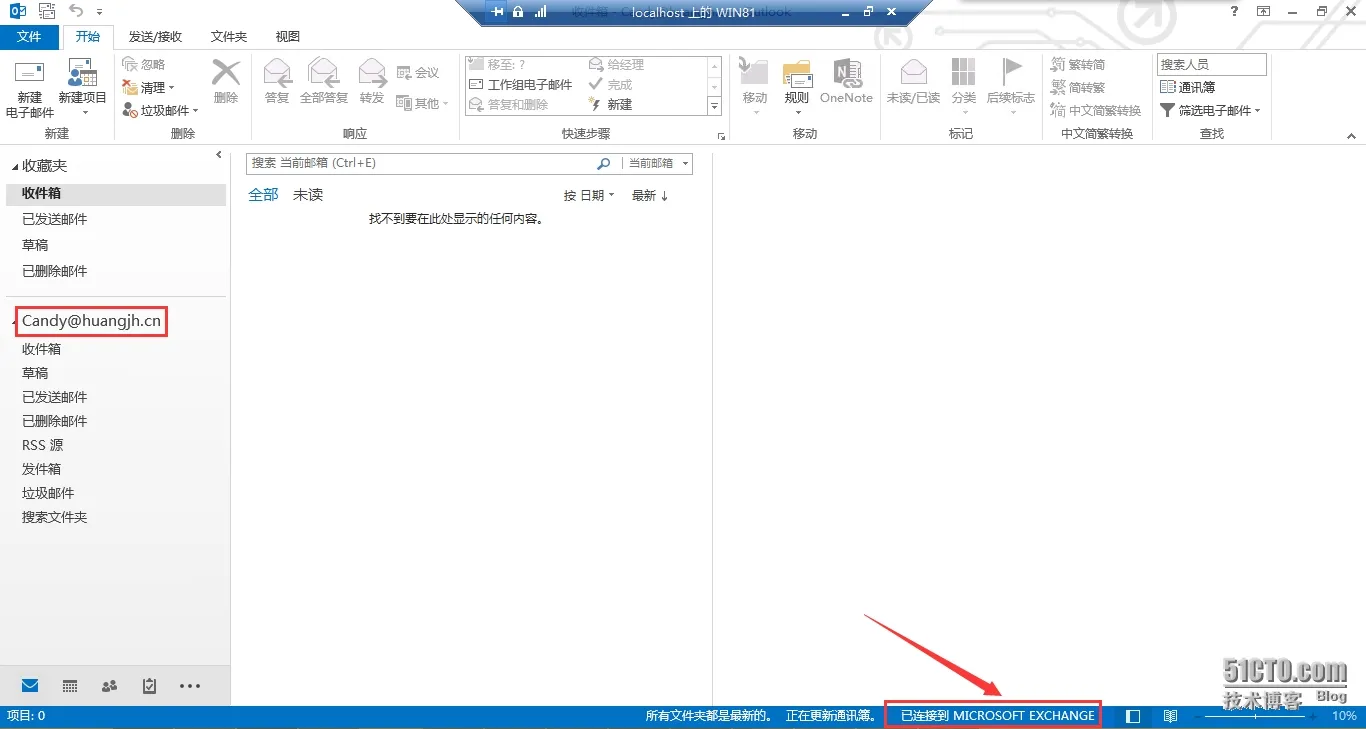
Task: Send to OneNote via the ribbon icon
Action: tap(846, 82)
